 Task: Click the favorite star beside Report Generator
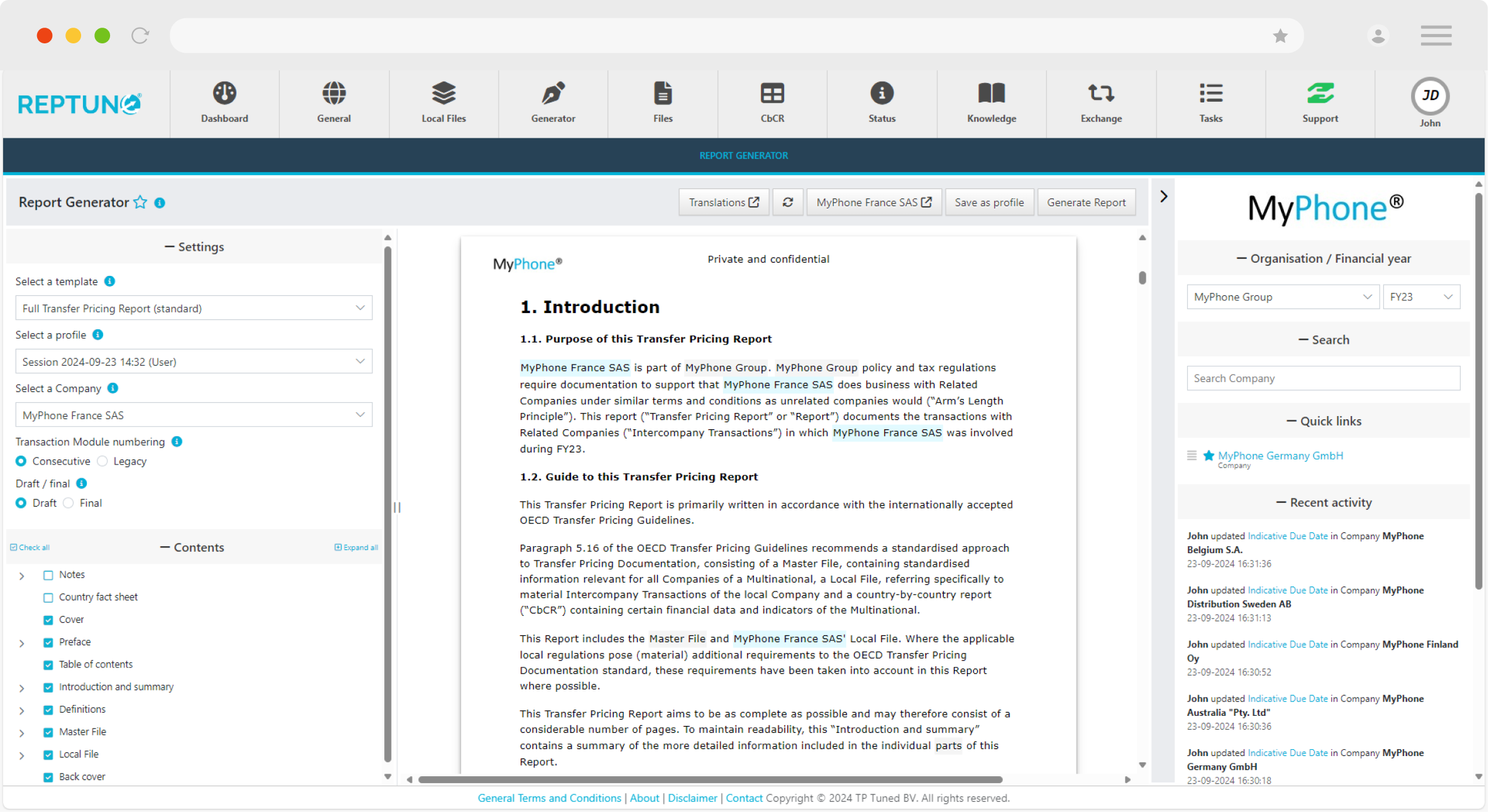pyautogui.click(x=140, y=202)
